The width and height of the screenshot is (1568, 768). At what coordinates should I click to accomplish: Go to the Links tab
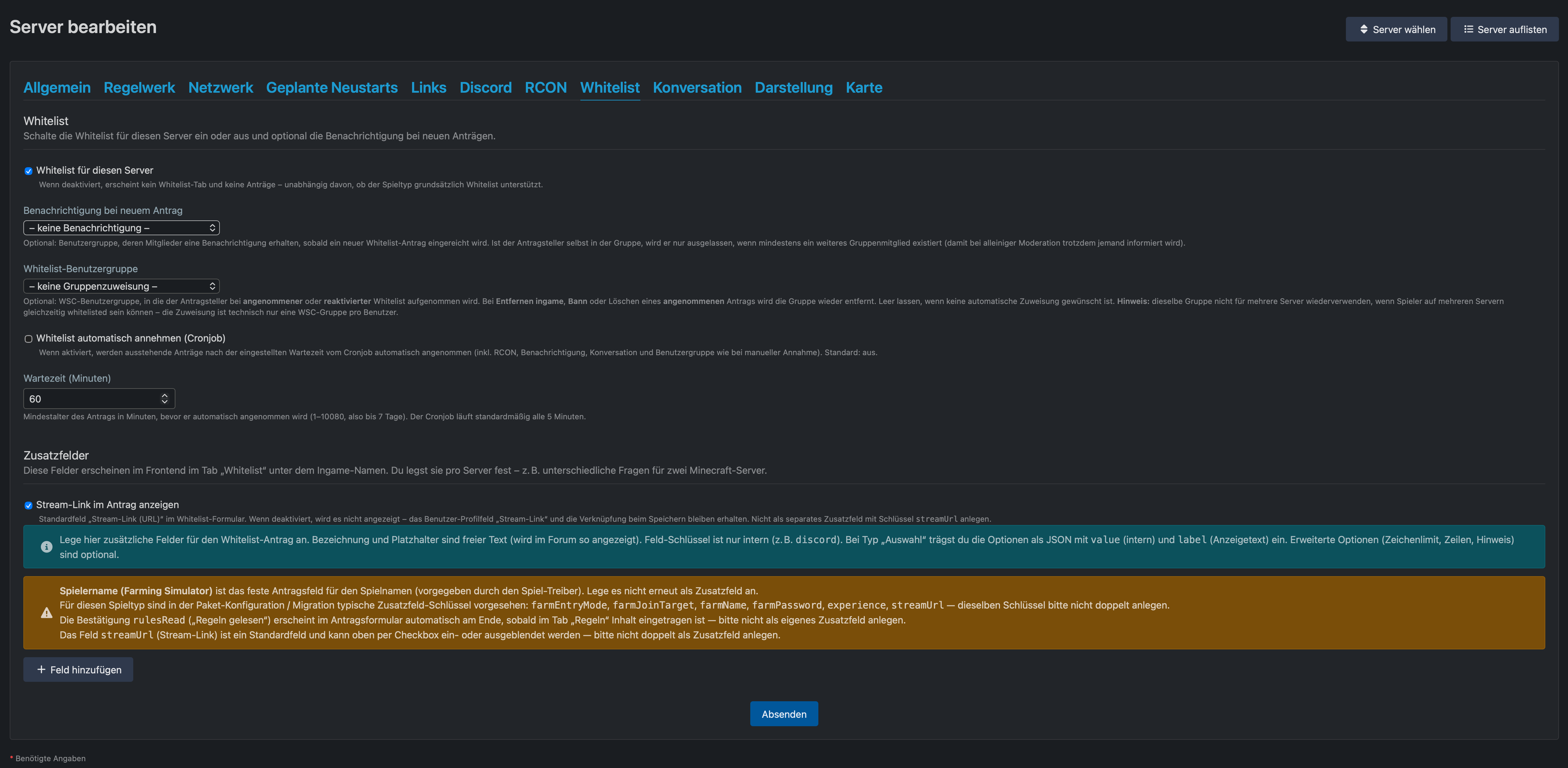[429, 87]
